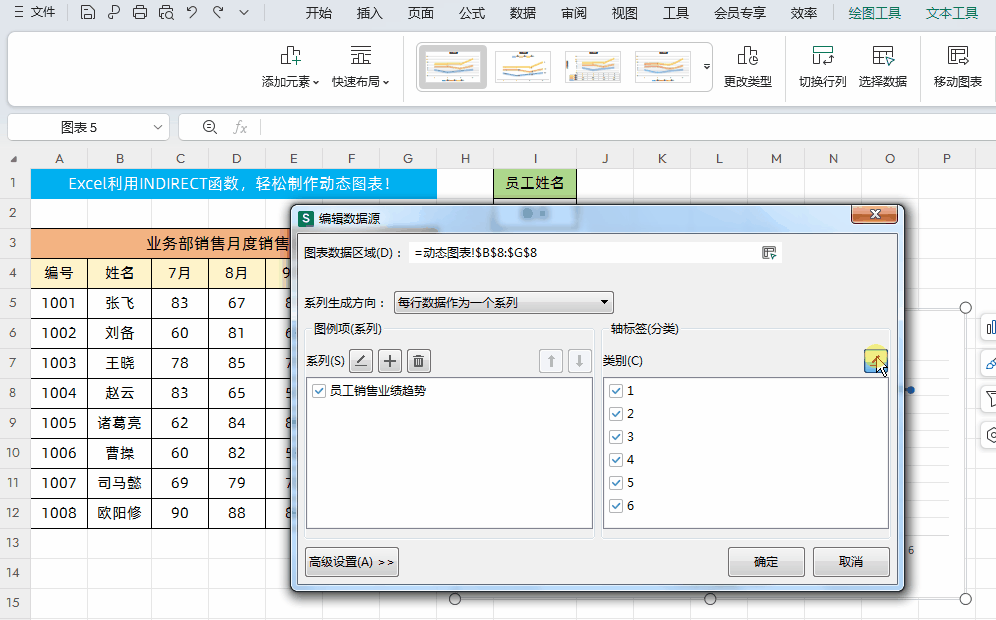Switch to the 绘图工具 tab
Image resolution: width=996 pixels, height=620 pixels.
point(875,13)
